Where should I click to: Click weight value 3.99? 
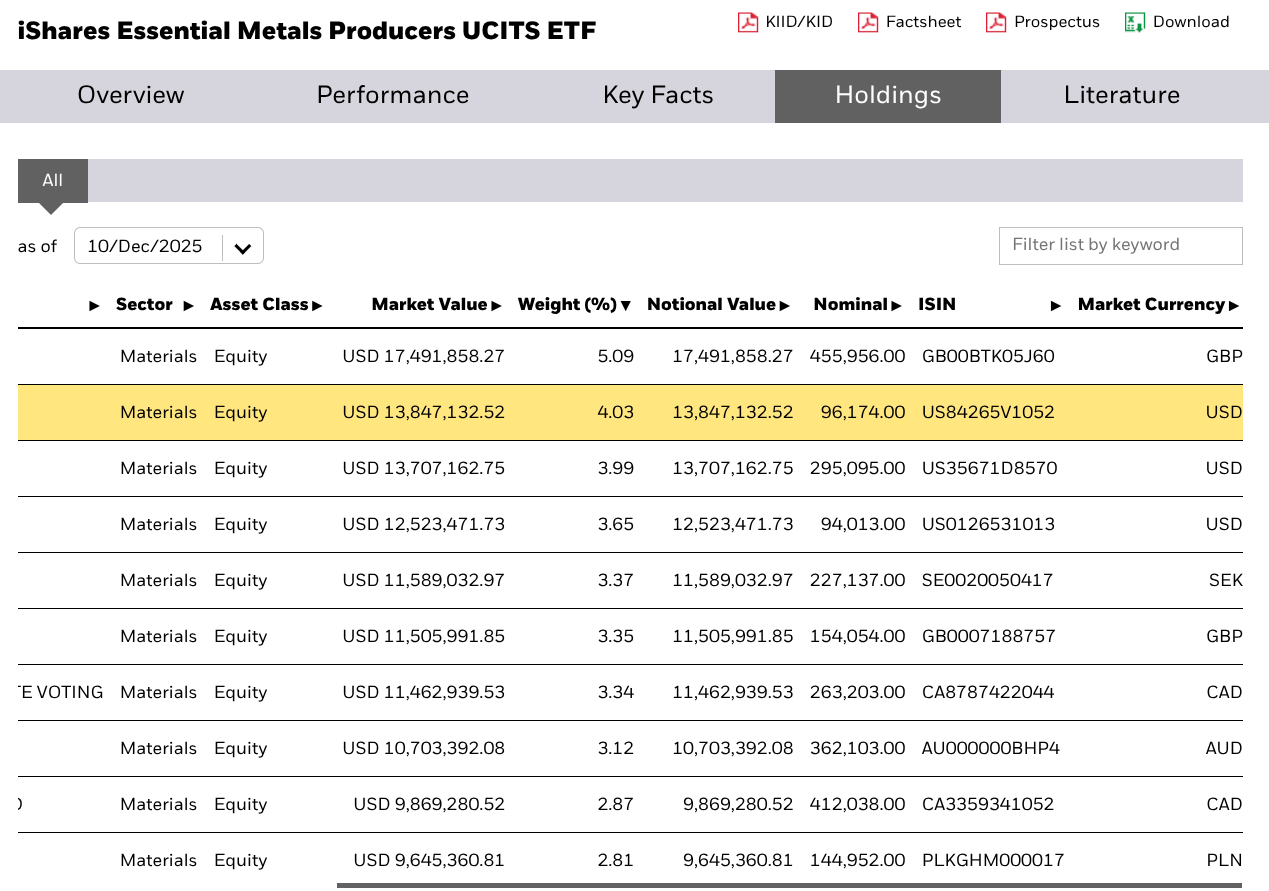pyautogui.click(x=615, y=469)
